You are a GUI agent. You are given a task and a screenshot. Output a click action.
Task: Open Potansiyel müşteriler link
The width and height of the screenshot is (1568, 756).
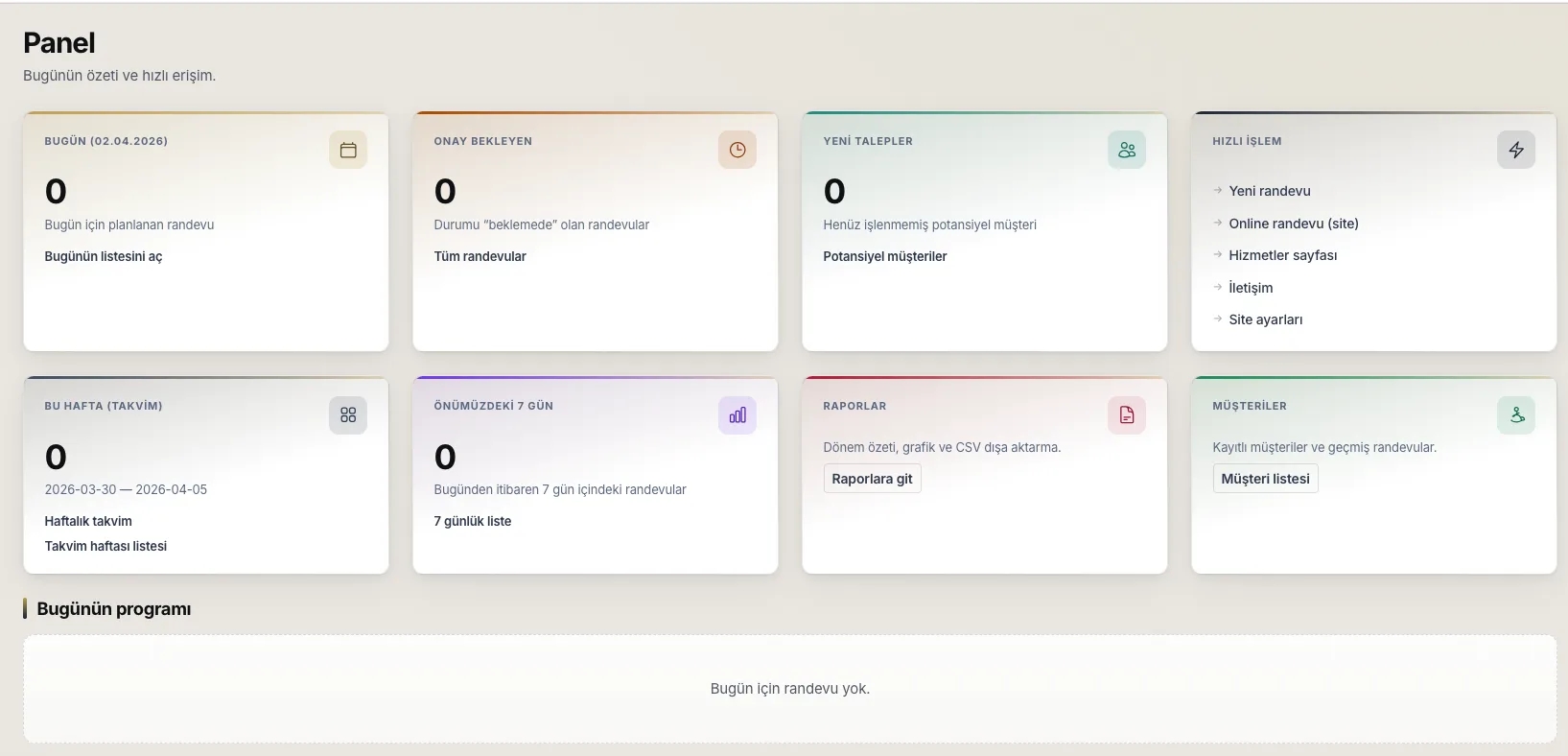[884, 256]
